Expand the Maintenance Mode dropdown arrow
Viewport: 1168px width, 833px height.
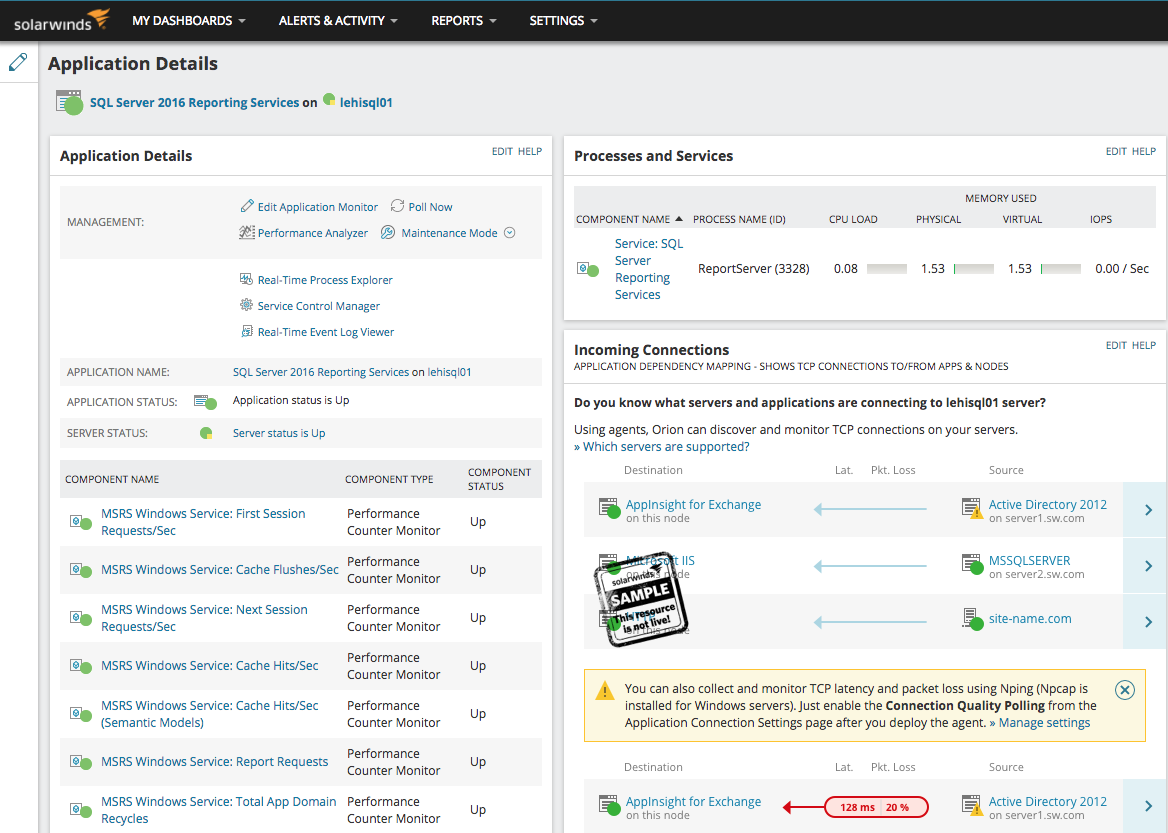510,232
